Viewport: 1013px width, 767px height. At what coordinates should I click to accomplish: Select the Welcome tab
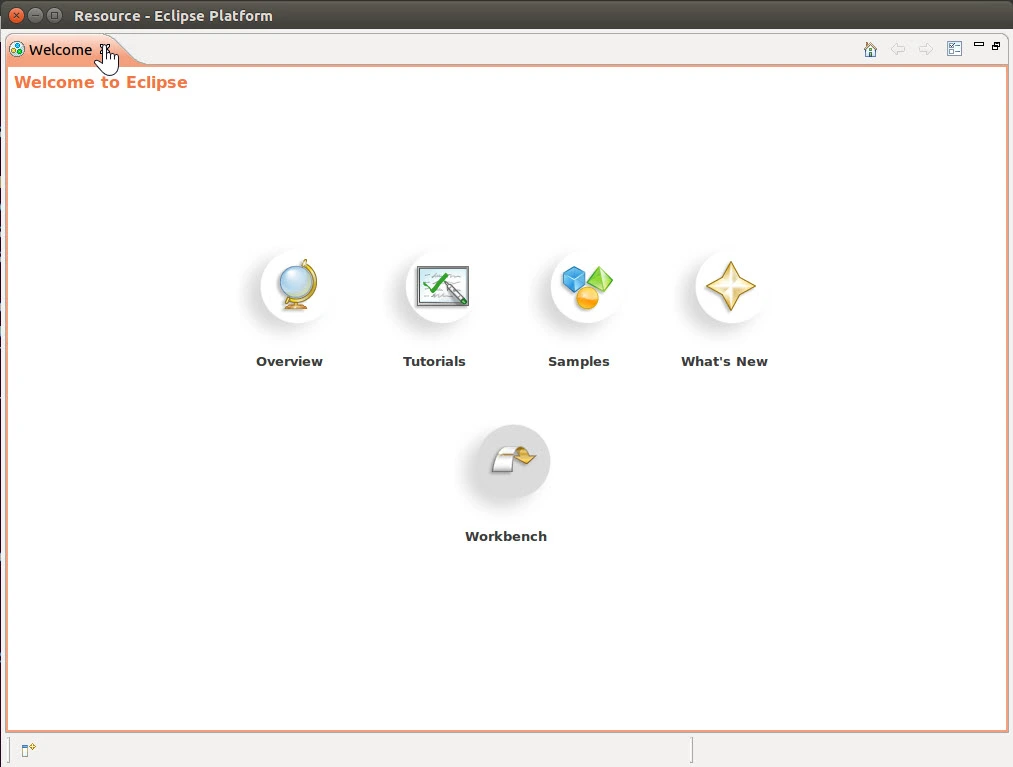point(59,50)
